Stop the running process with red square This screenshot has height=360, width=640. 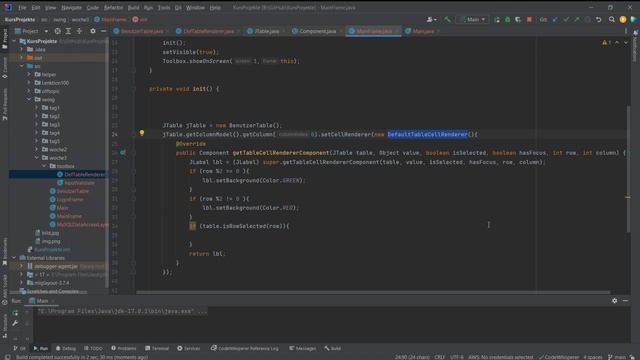(x=529, y=19)
